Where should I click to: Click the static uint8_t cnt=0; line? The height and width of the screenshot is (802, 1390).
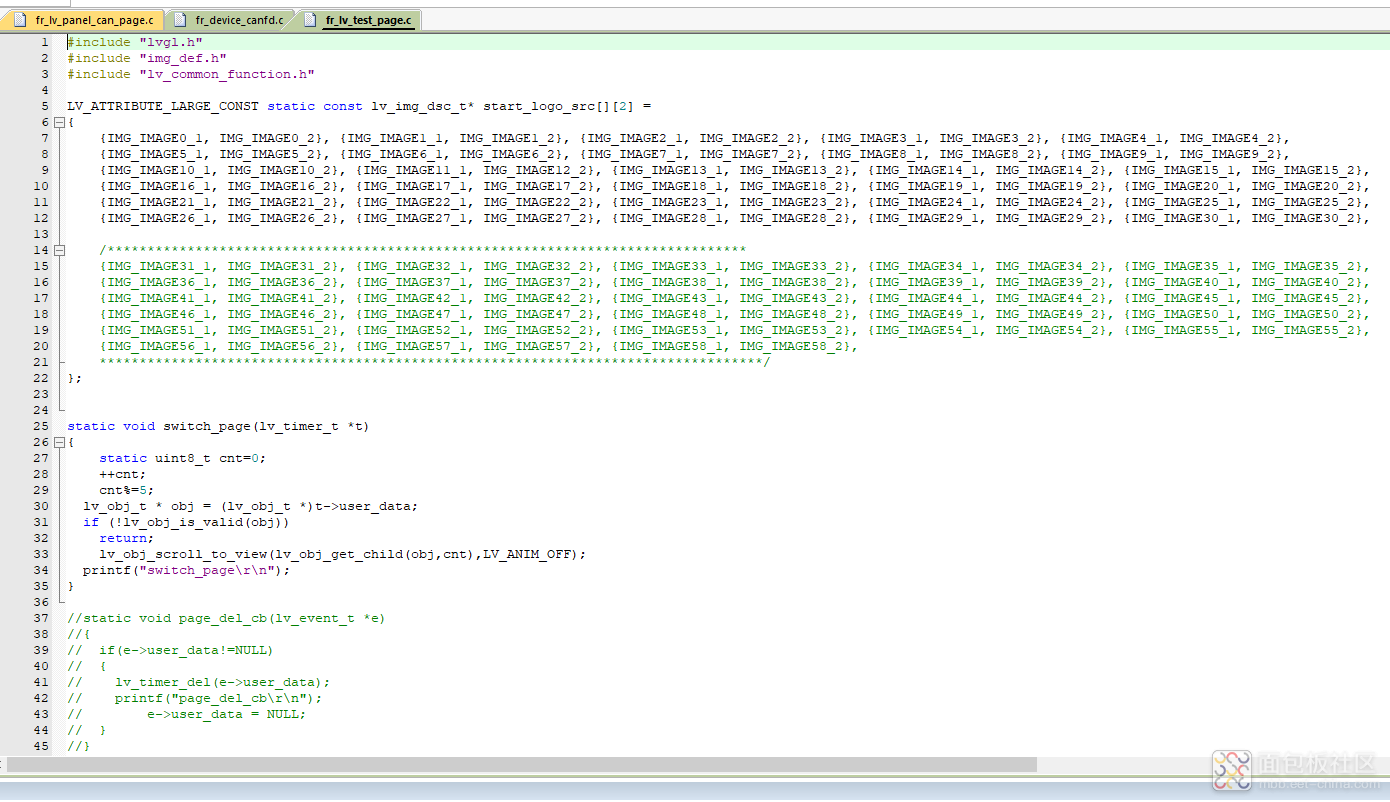click(x=183, y=458)
